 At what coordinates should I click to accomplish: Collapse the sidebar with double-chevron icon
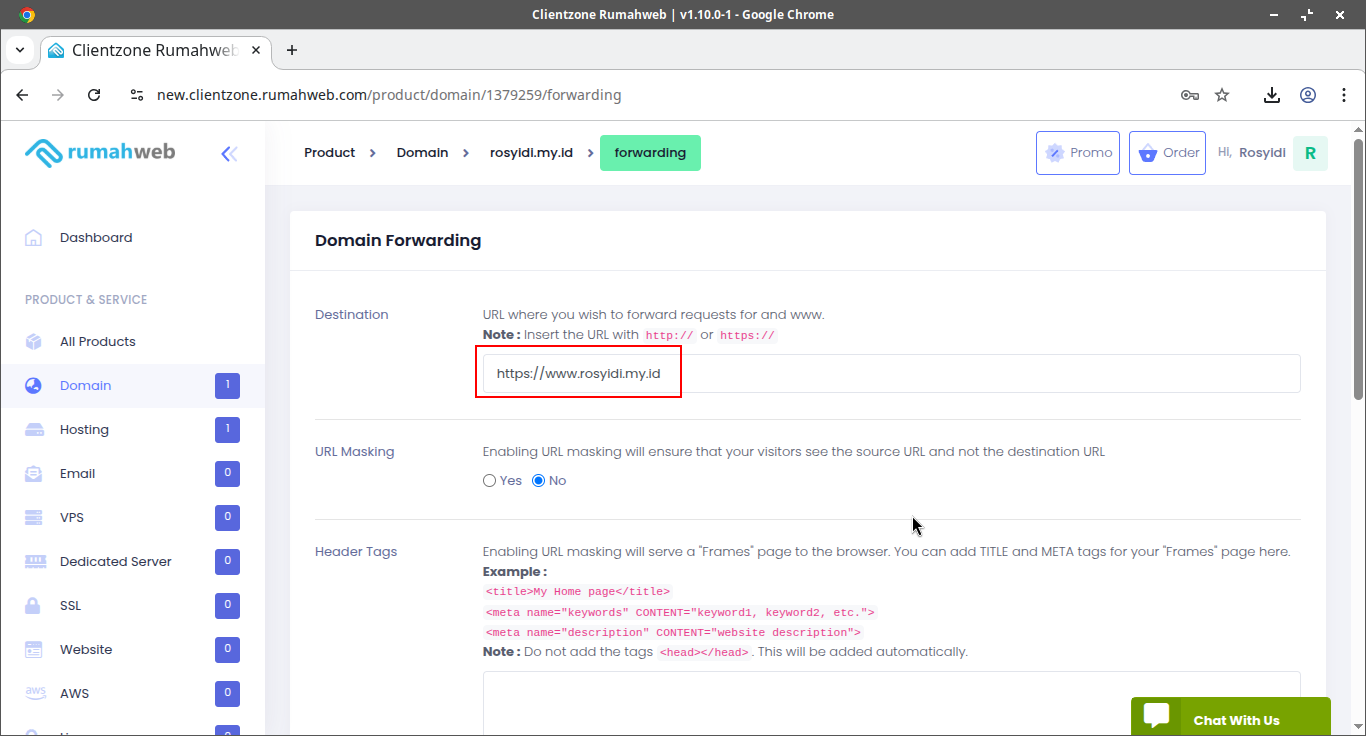pyautogui.click(x=229, y=153)
